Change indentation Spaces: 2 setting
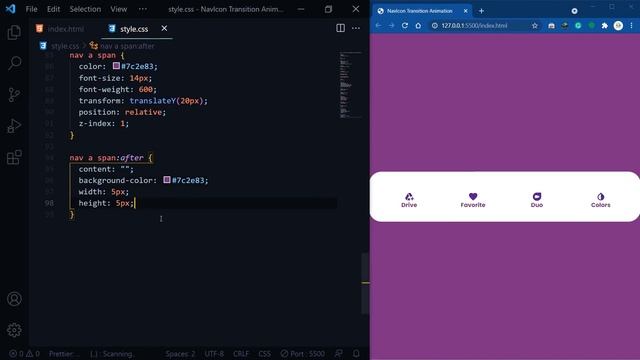This screenshot has width=640, height=360. [180, 354]
